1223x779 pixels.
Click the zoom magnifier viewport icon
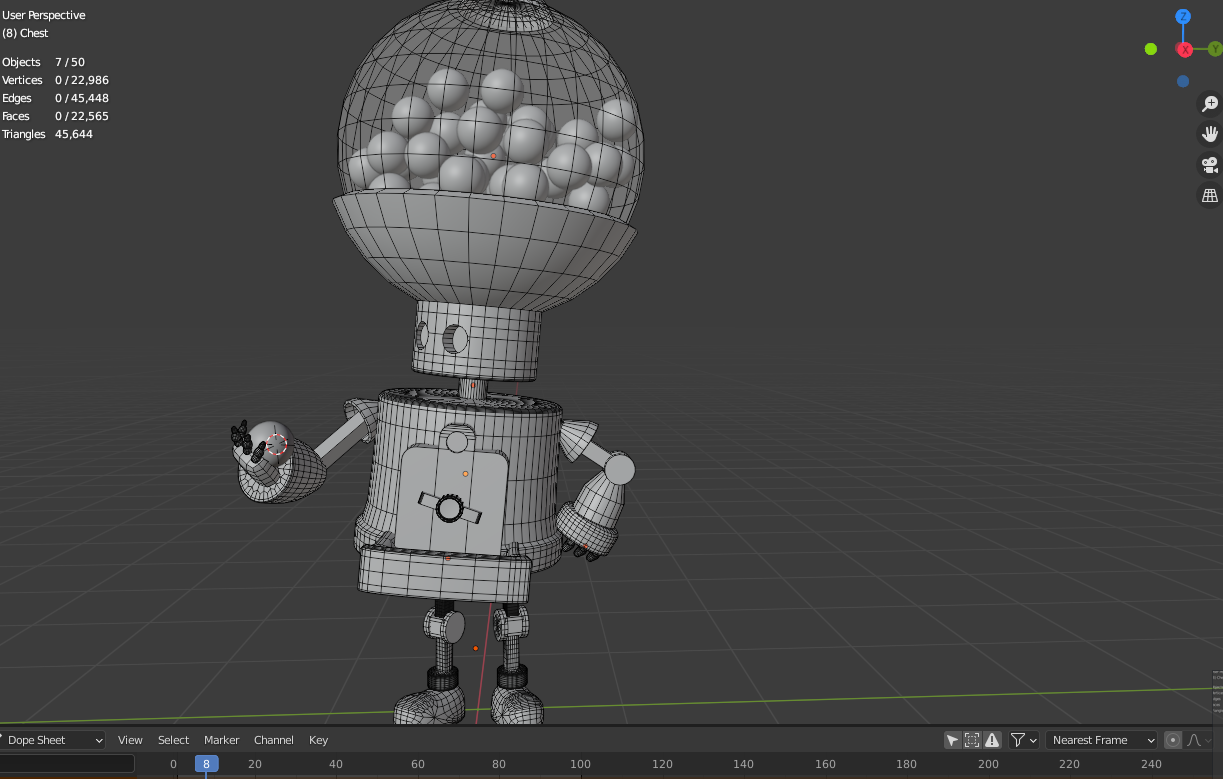1210,104
